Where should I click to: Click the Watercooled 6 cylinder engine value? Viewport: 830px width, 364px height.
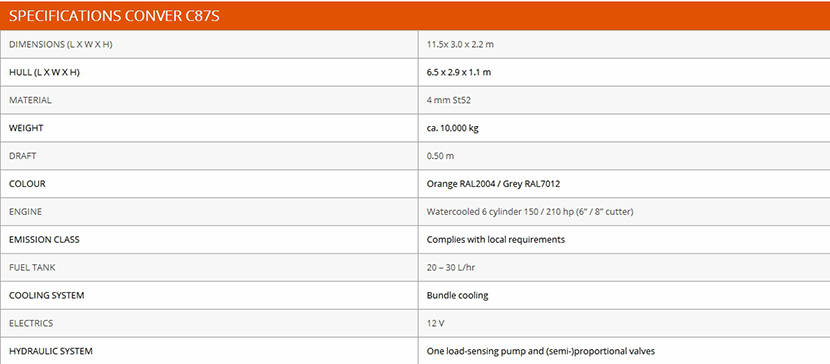[x=530, y=212]
